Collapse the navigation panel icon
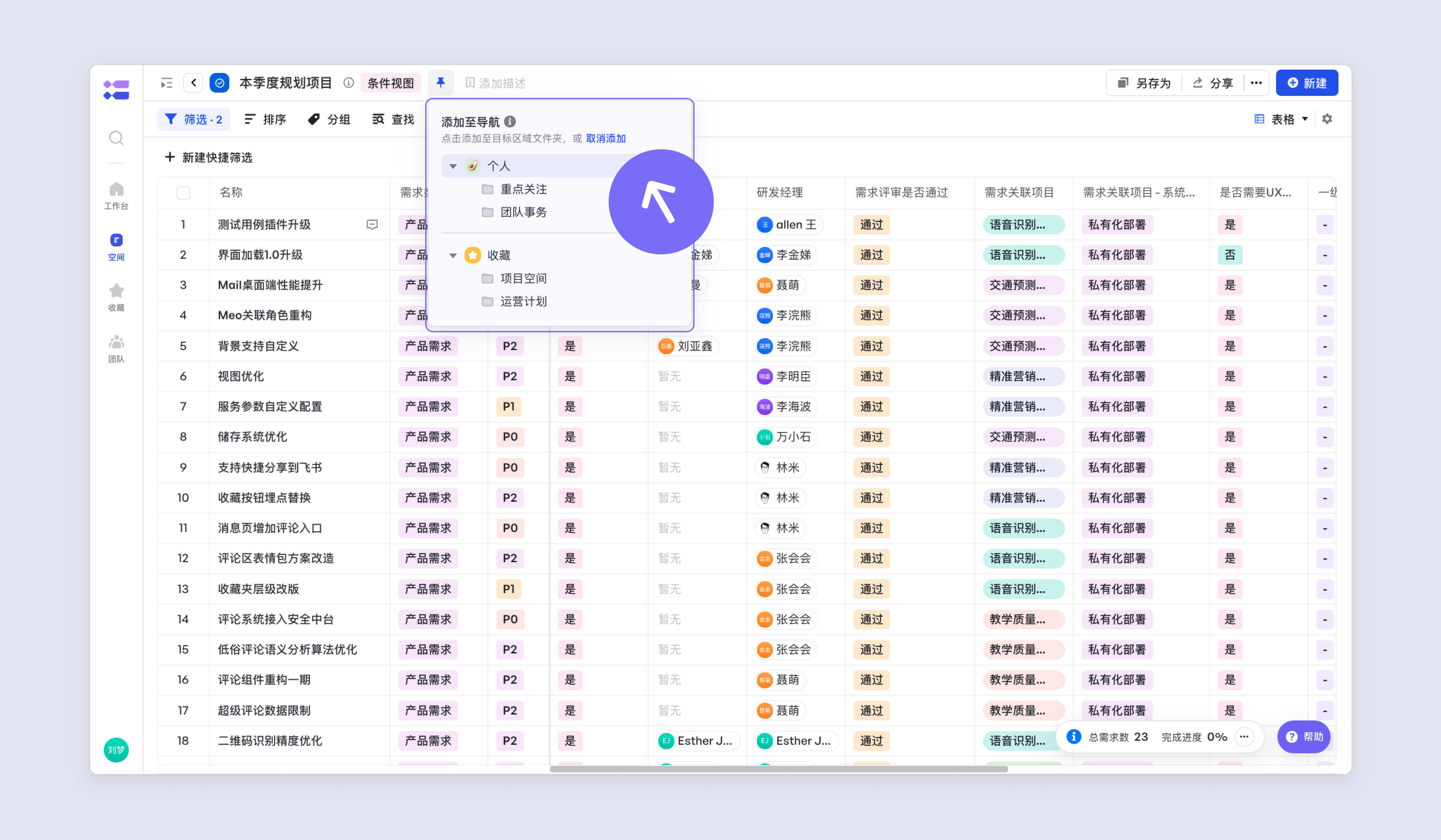The width and height of the screenshot is (1441, 840). 166,83
